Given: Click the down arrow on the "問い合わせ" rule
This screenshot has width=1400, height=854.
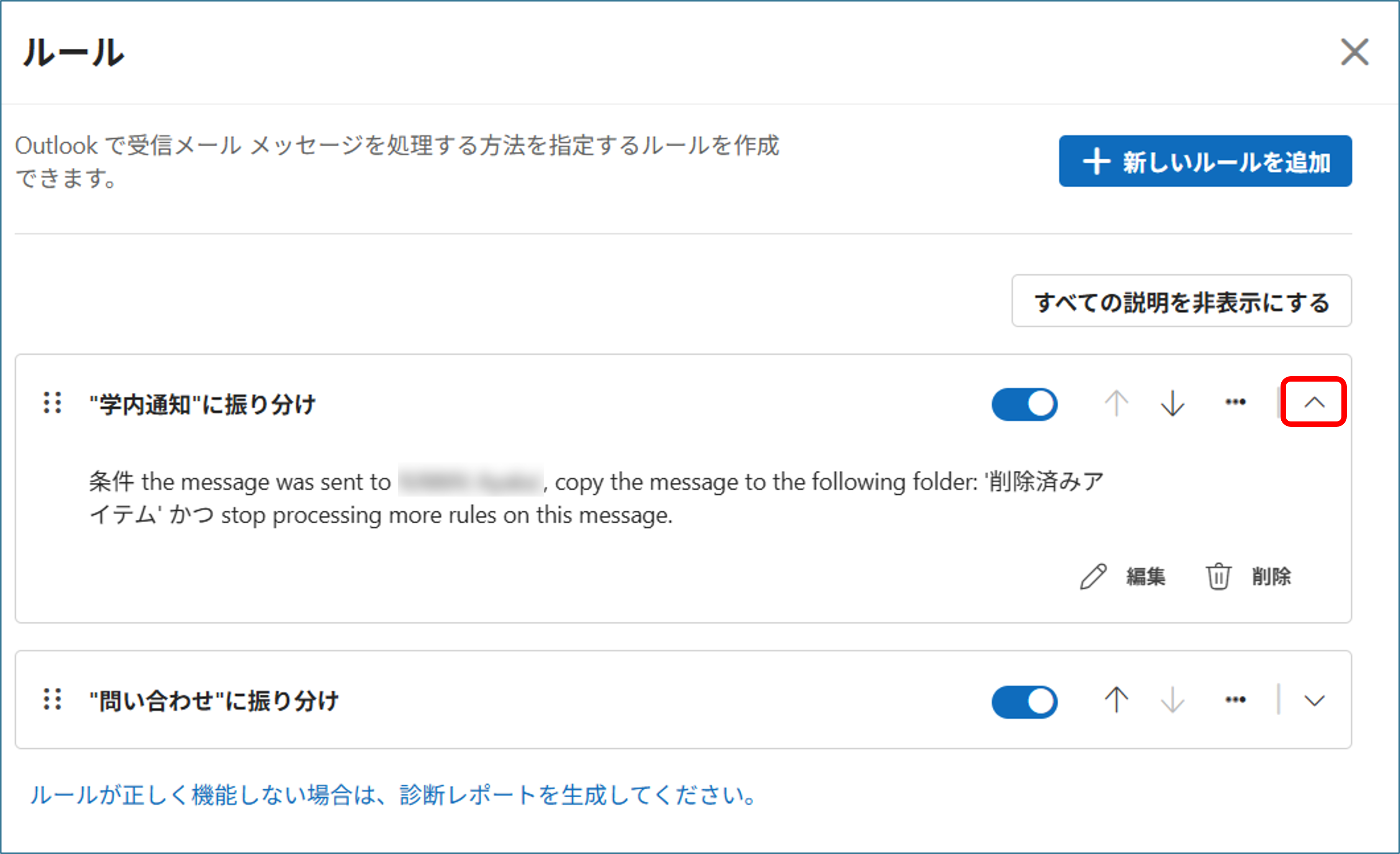Looking at the screenshot, I should [x=1172, y=700].
